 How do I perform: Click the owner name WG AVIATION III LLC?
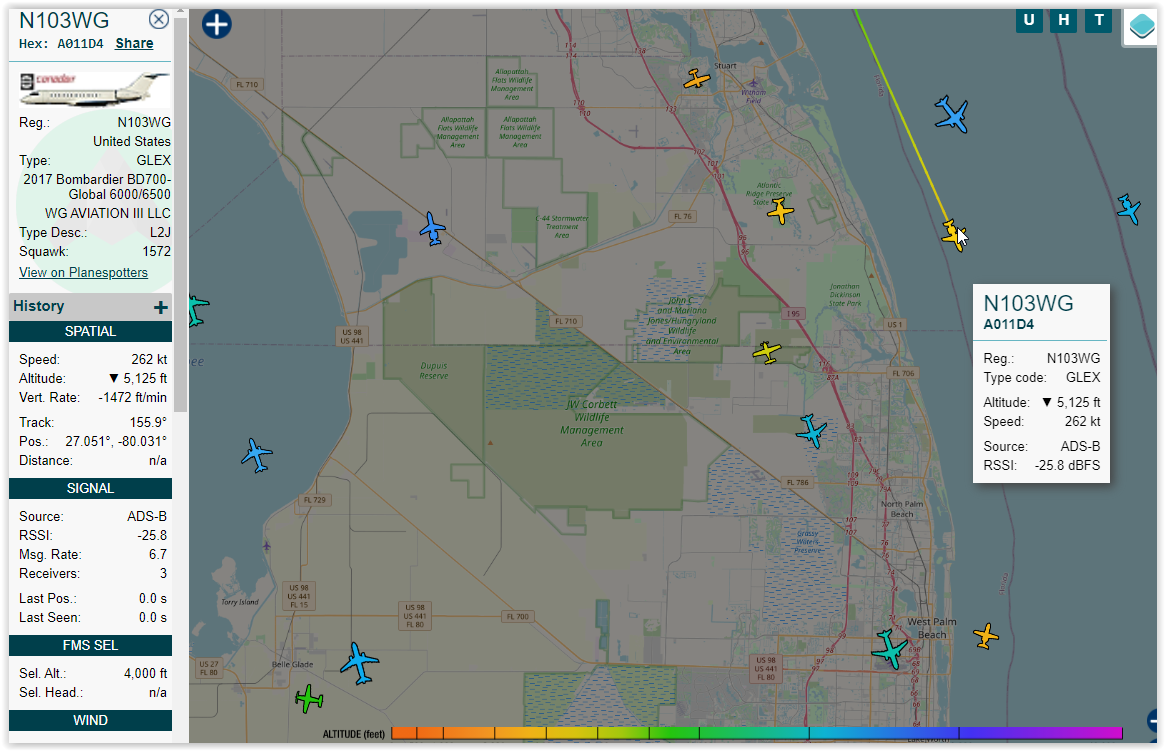108,213
